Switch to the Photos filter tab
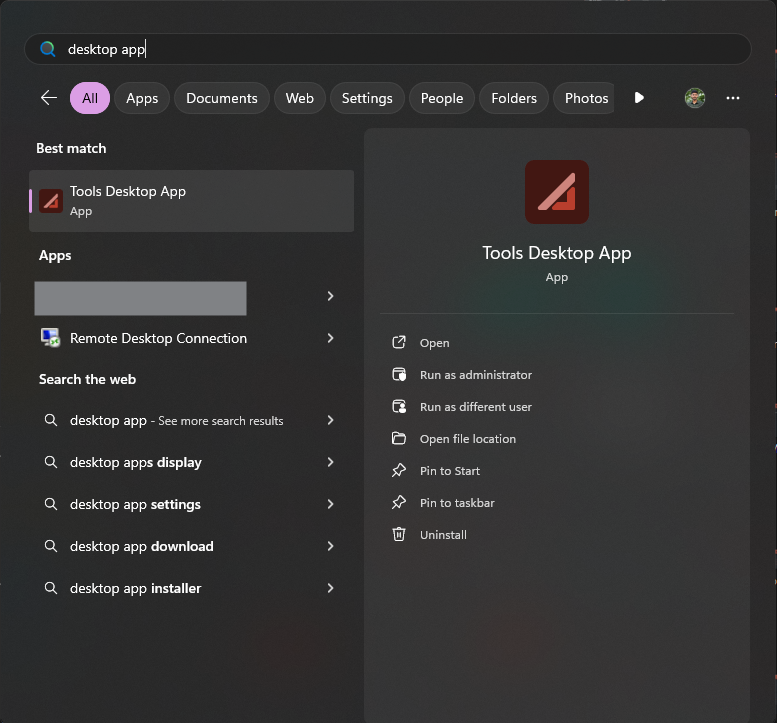This screenshot has height=723, width=777. [585, 98]
